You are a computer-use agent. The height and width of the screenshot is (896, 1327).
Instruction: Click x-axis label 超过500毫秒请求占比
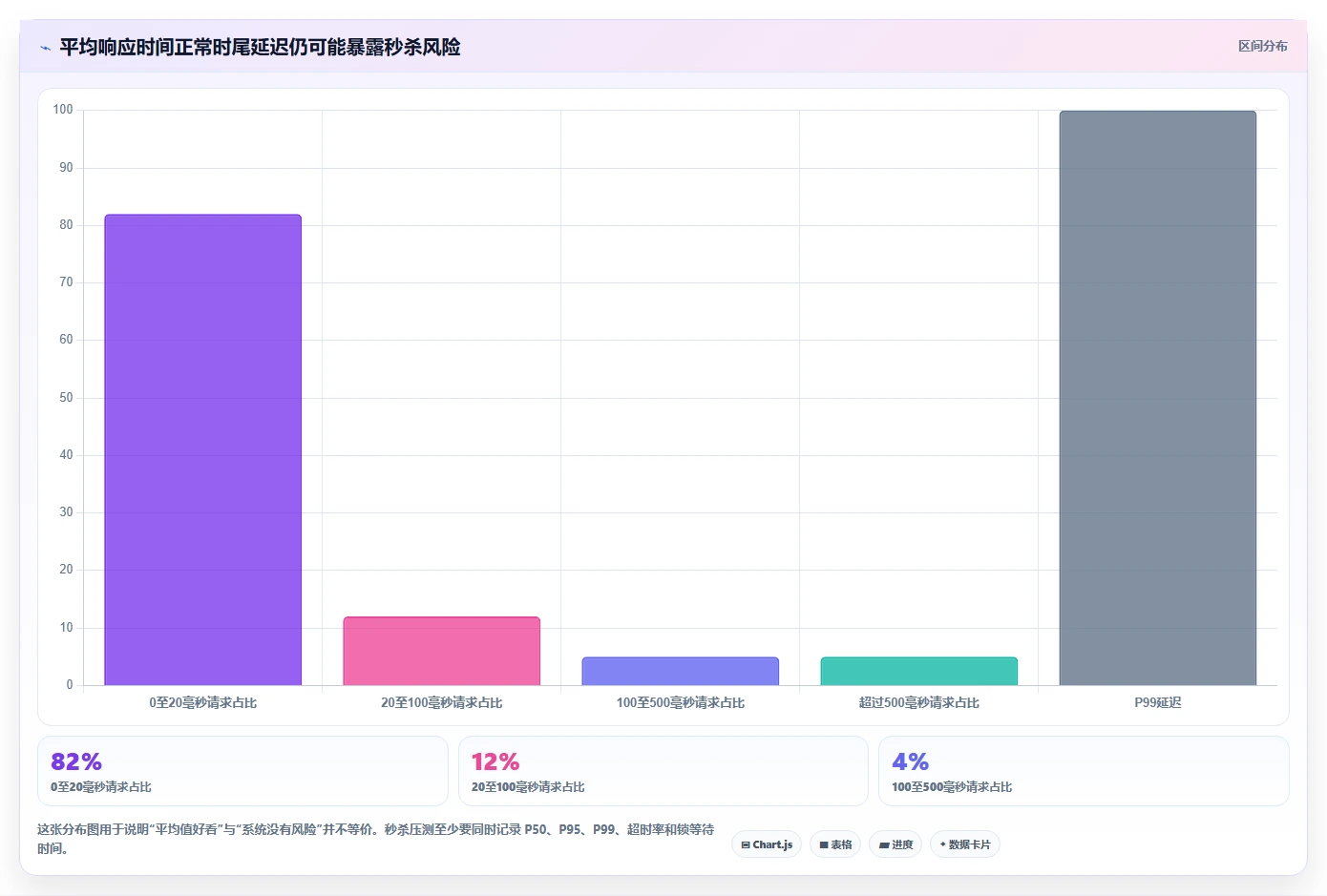[919, 702]
